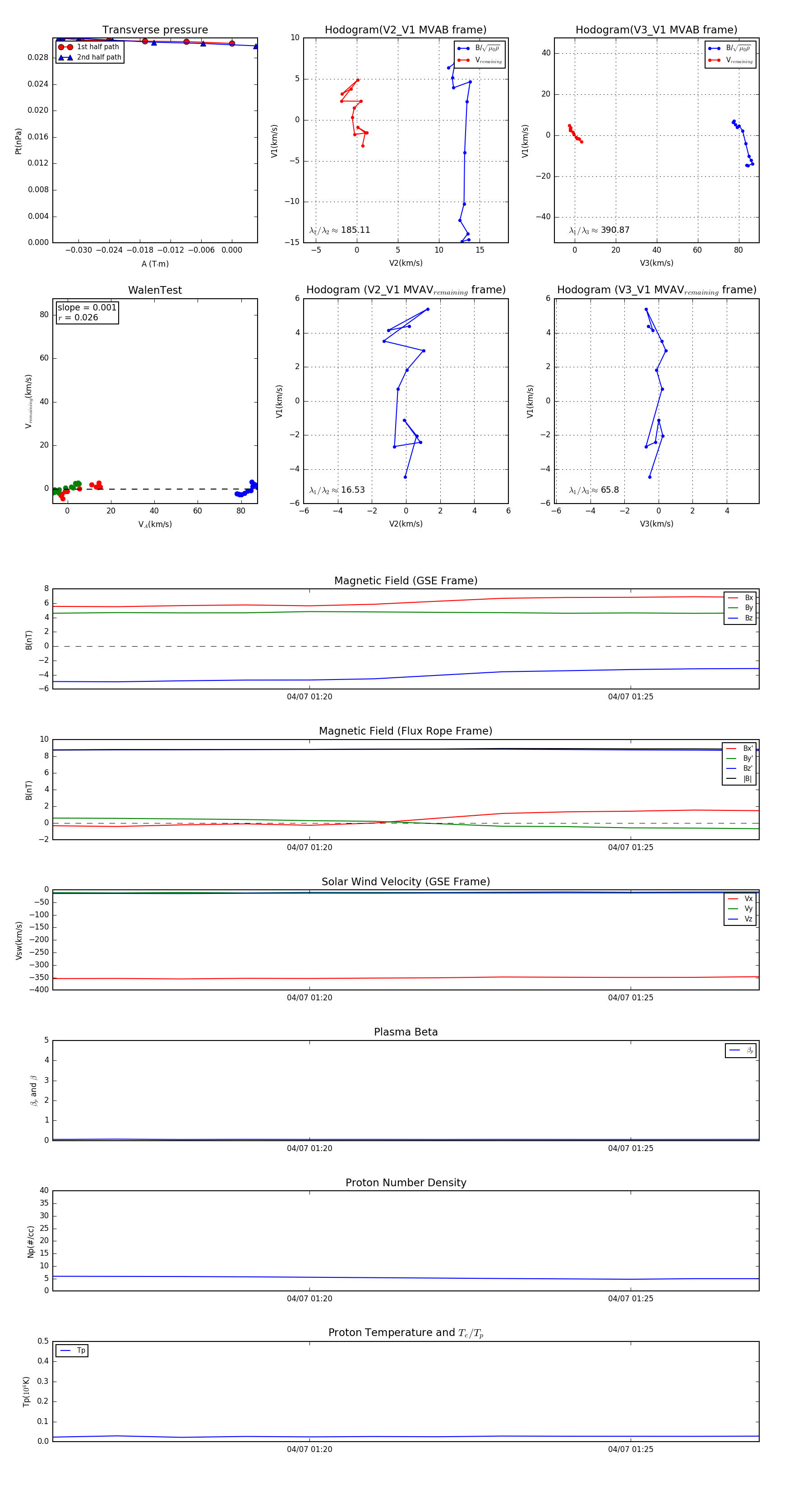Click the eigenvalue ratio text '65.8'

tap(610, 490)
